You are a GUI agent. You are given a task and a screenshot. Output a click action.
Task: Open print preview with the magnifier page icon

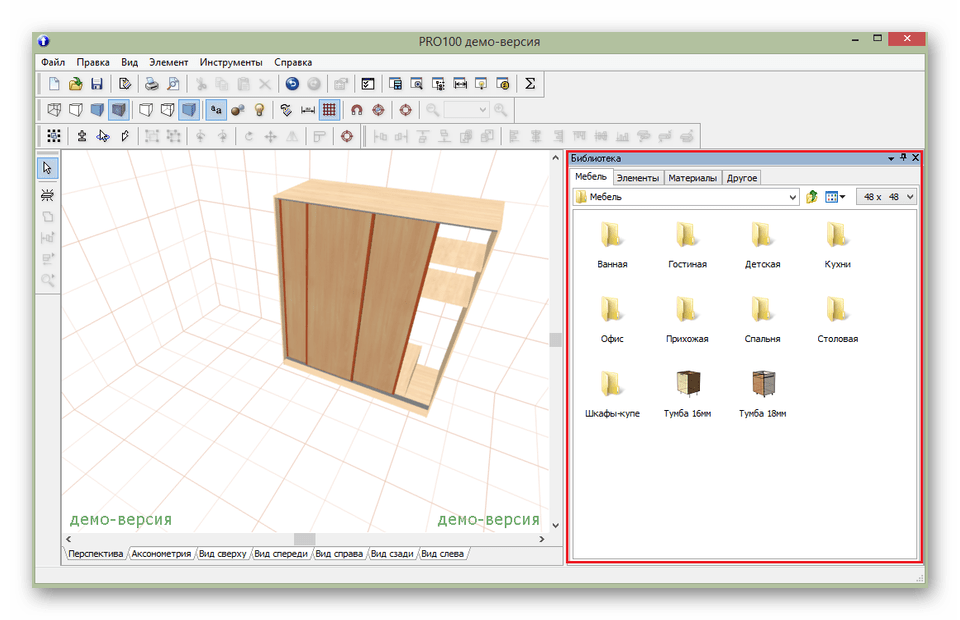click(173, 84)
